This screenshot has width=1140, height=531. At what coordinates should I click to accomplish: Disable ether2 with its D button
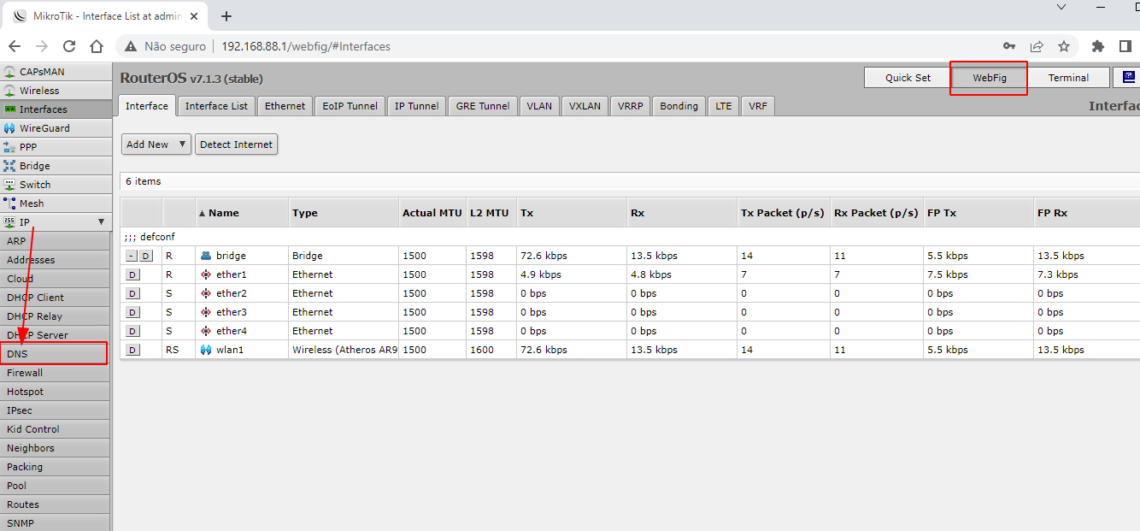(132, 294)
